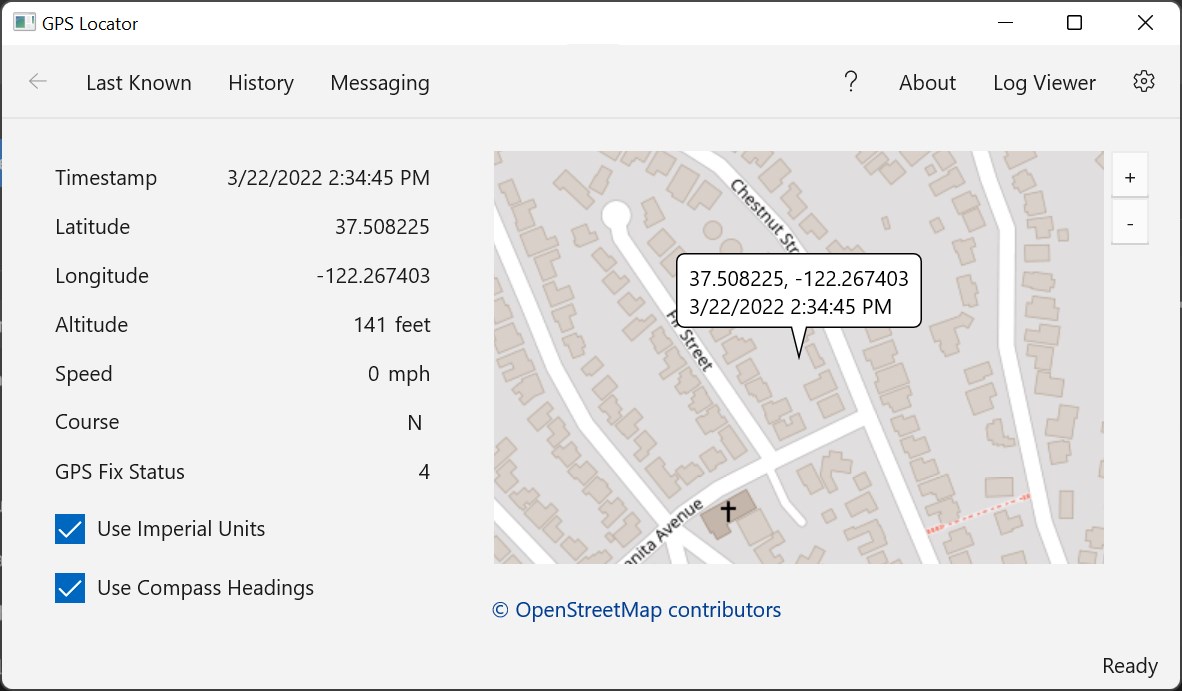The width and height of the screenshot is (1182, 691).
Task: Zoom in the map with plus button
Action: tap(1130, 178)
